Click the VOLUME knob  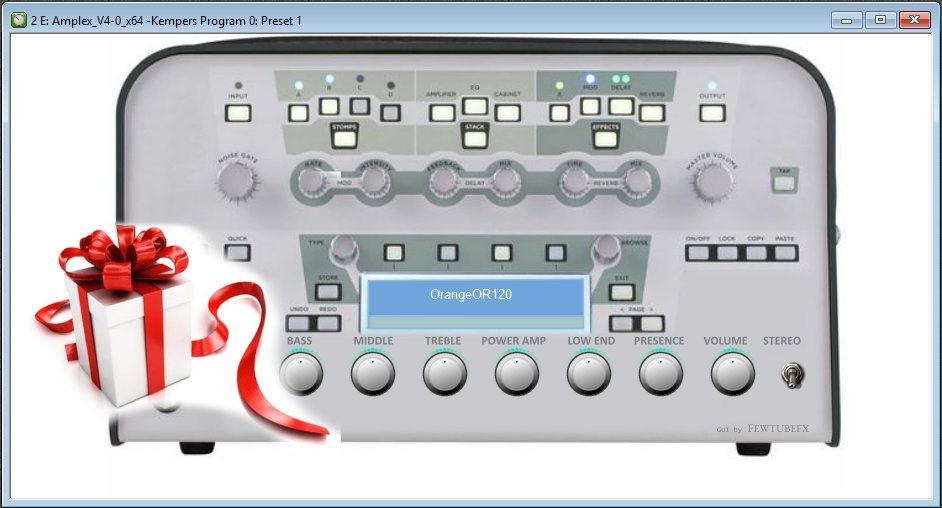point(732,373)
